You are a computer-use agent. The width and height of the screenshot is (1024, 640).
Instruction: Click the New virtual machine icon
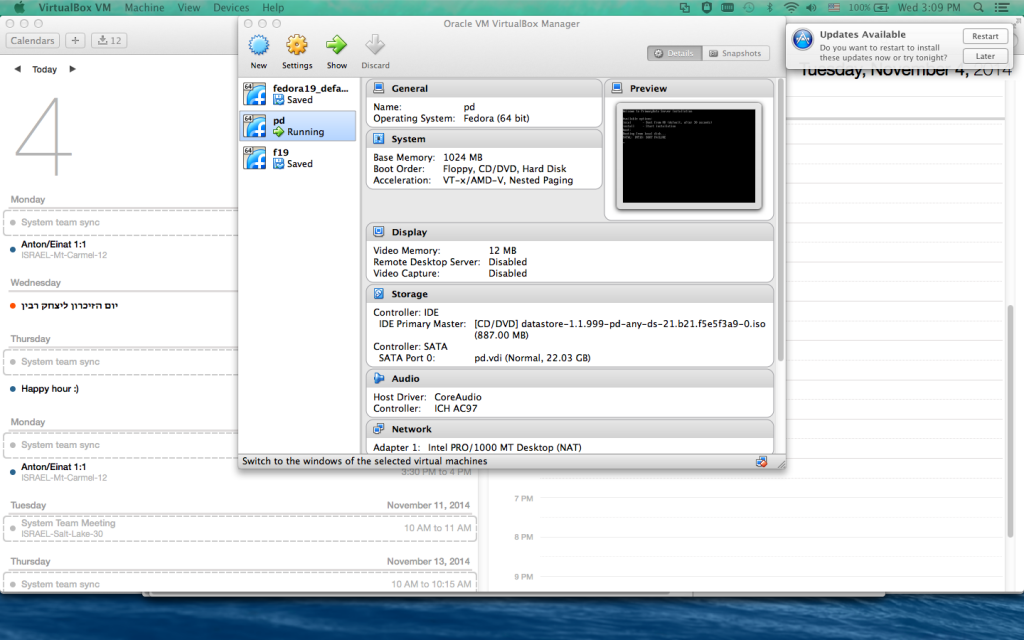click(x=259, y=46)
